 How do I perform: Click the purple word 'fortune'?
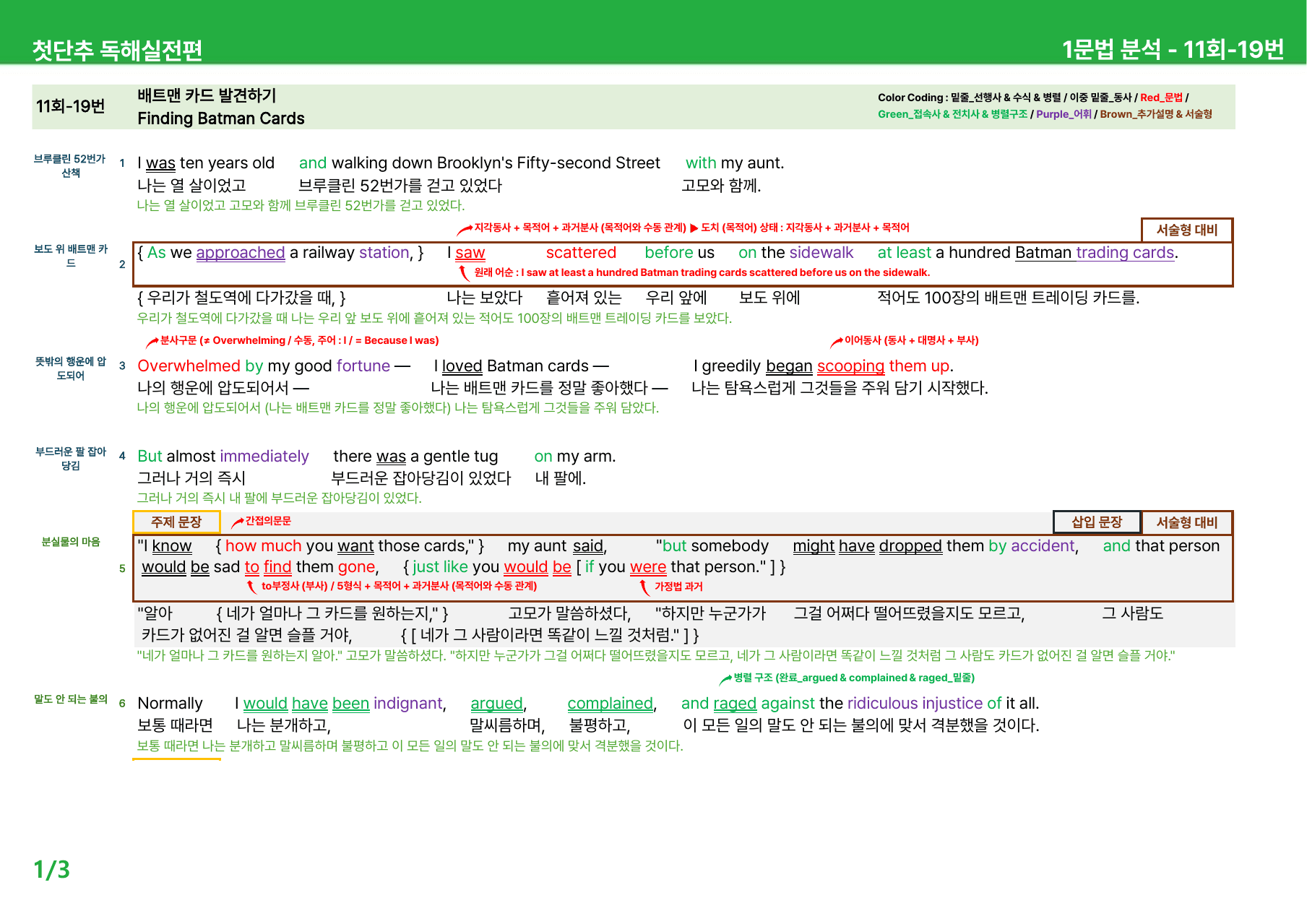coord(363,366)
